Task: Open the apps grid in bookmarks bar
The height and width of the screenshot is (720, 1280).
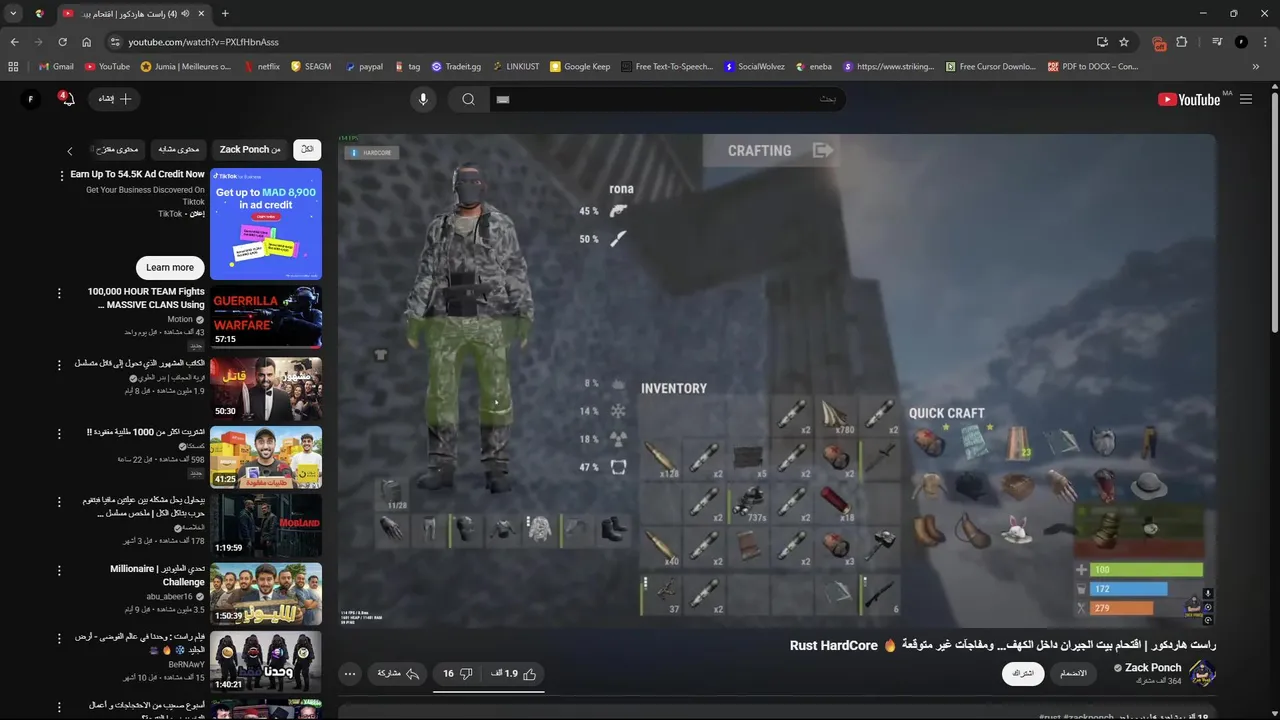Action: pos(13,67)
